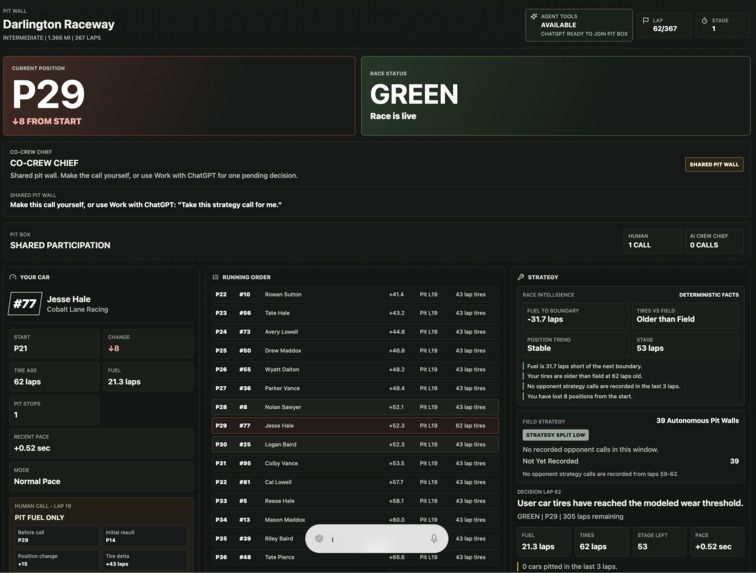Viewport: 756px width, 573px height.
Task: Click the flag icon beside Lap
Action: pyautogui.click(x=646, y=20)
